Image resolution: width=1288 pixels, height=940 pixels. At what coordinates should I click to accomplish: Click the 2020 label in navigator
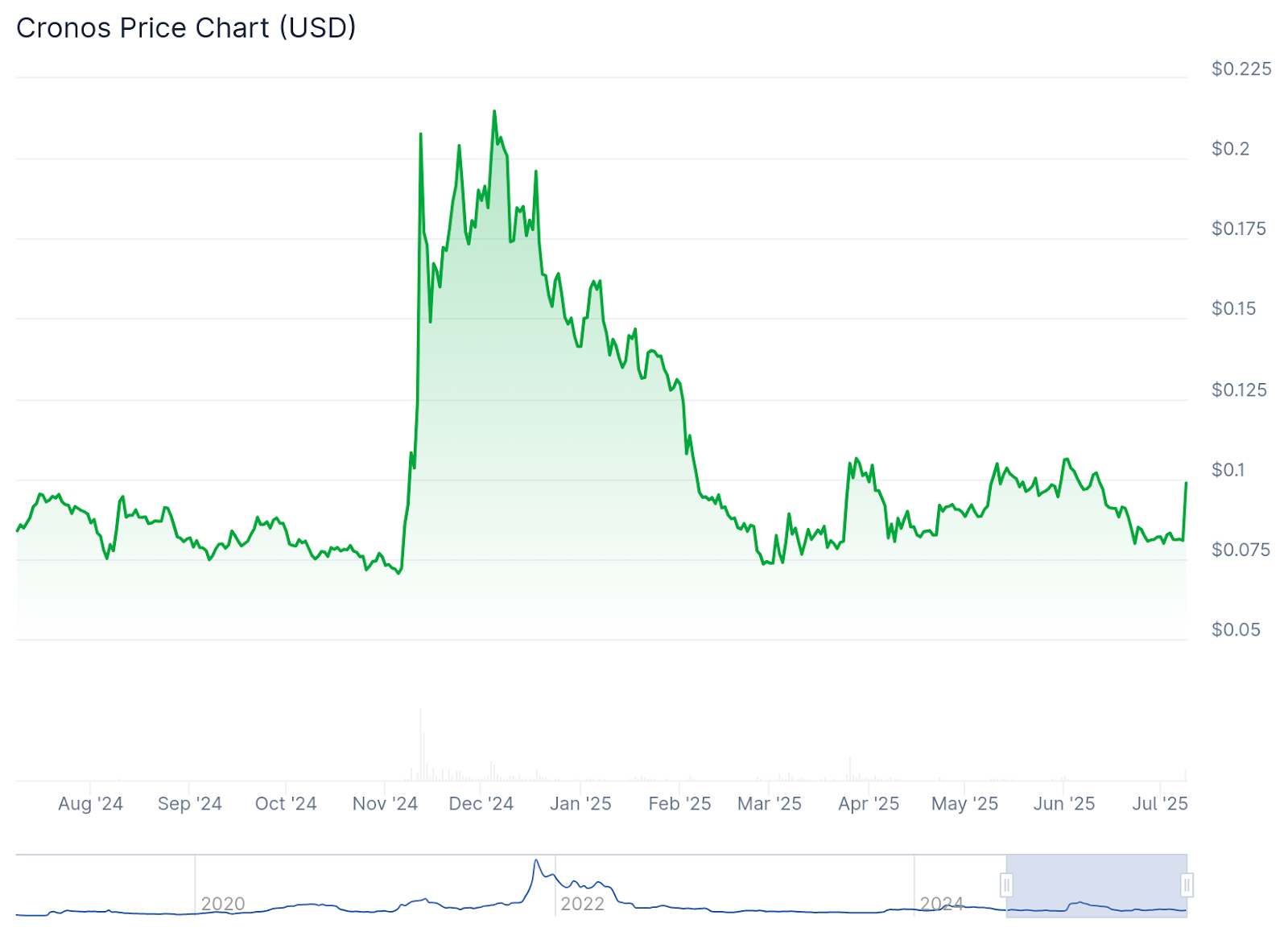(x=223, y=904)
